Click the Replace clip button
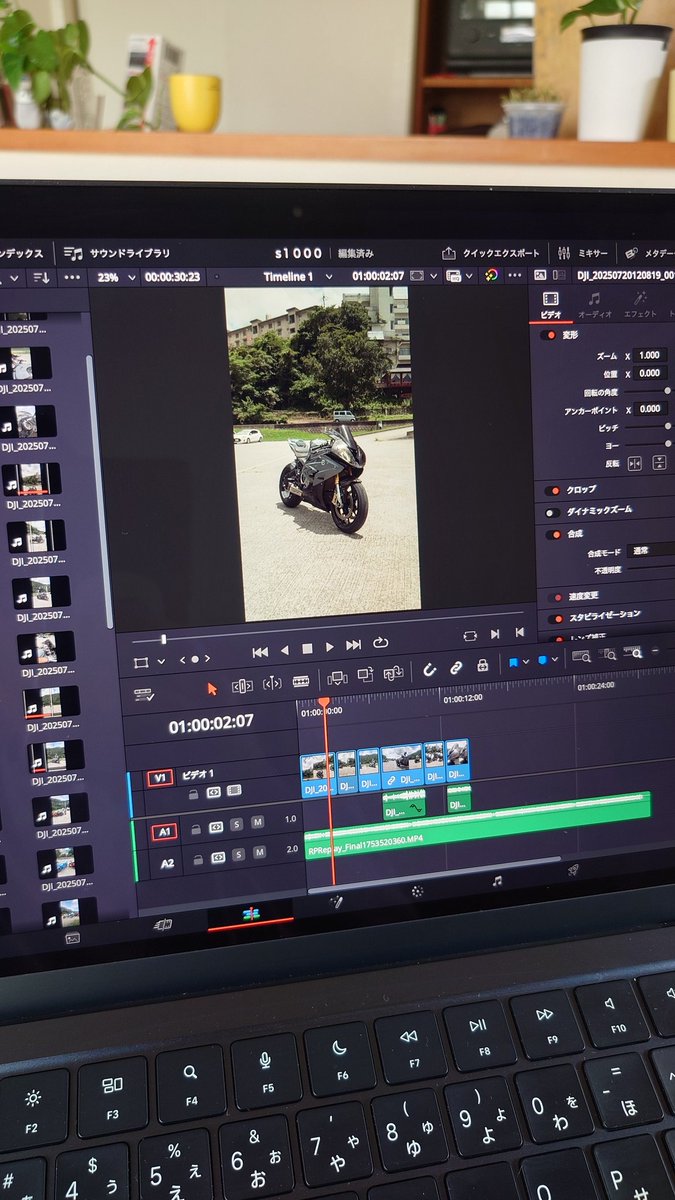The image size is (675, 1200). click(393, 673)
